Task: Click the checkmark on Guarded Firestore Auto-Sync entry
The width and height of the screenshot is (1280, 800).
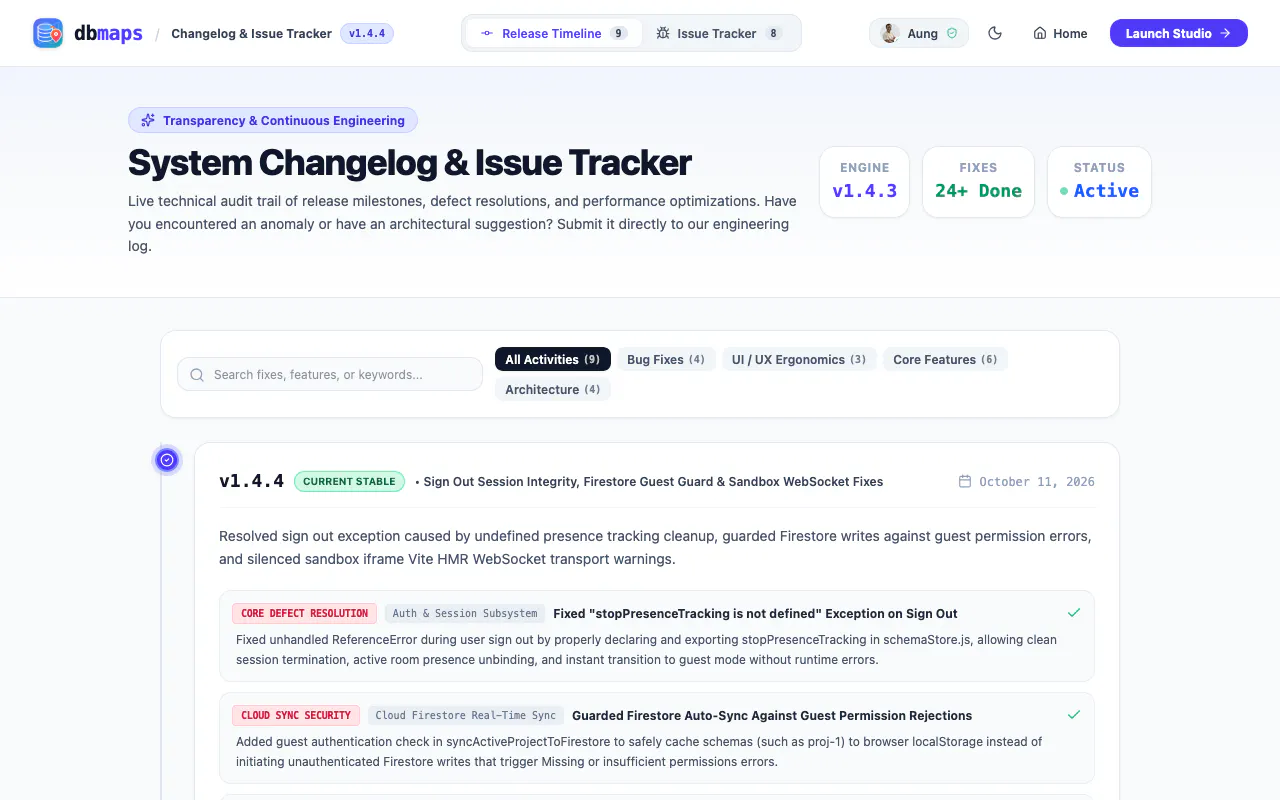Action: (x=1074, y=715)
